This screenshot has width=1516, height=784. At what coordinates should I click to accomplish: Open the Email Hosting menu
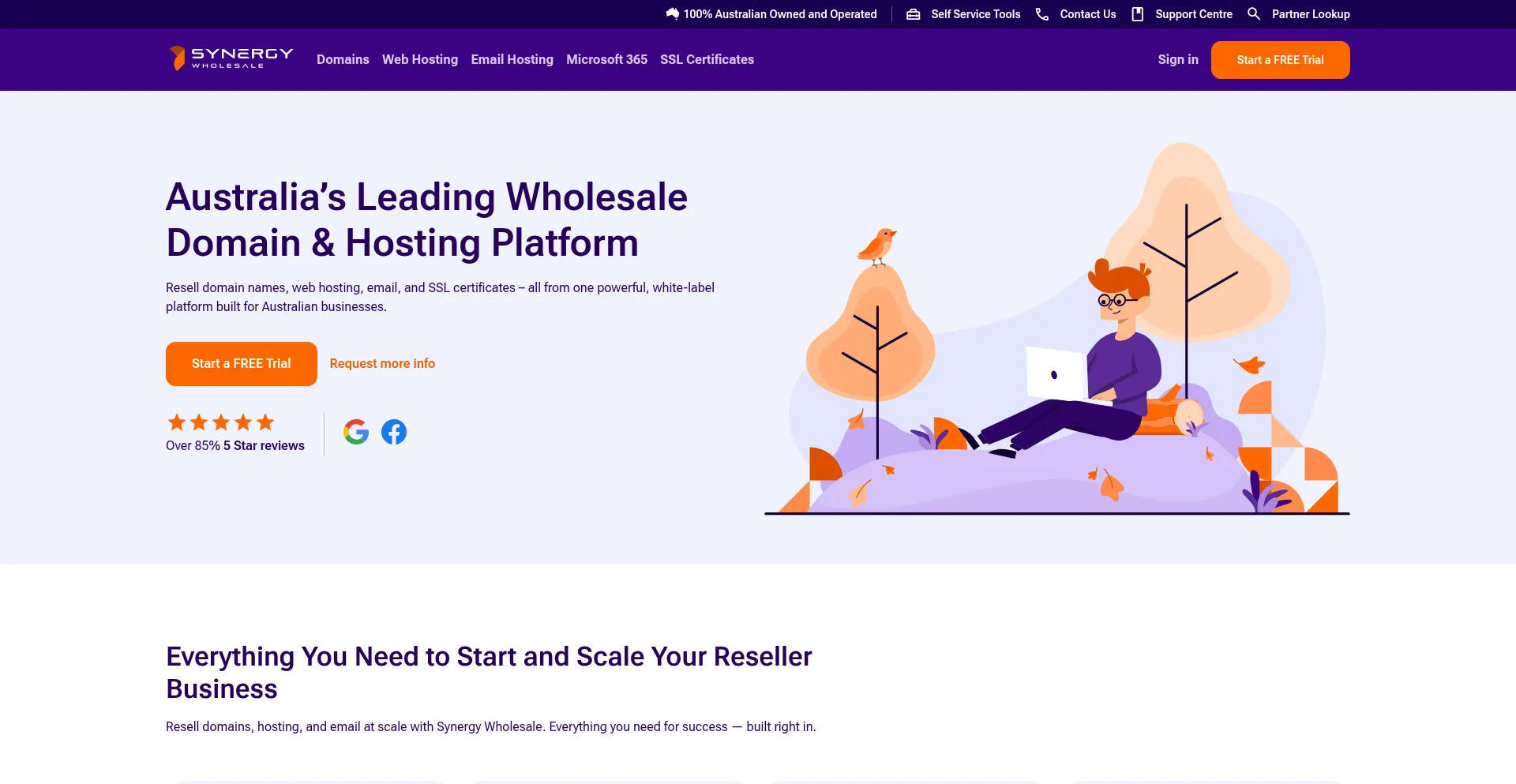pos(512,59)
